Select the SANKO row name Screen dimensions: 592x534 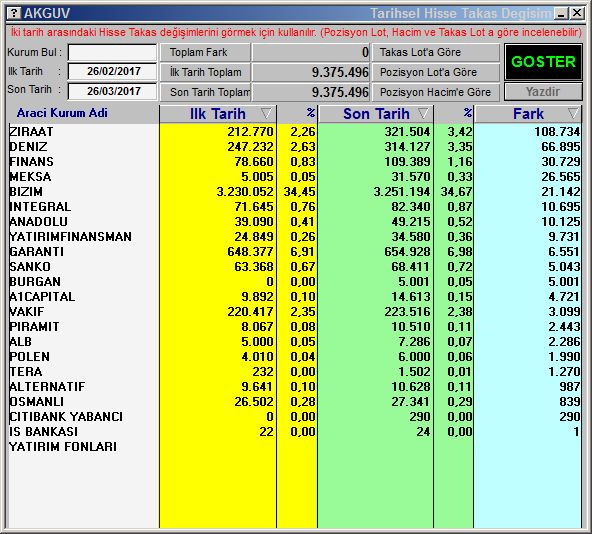tap(30, 267)
